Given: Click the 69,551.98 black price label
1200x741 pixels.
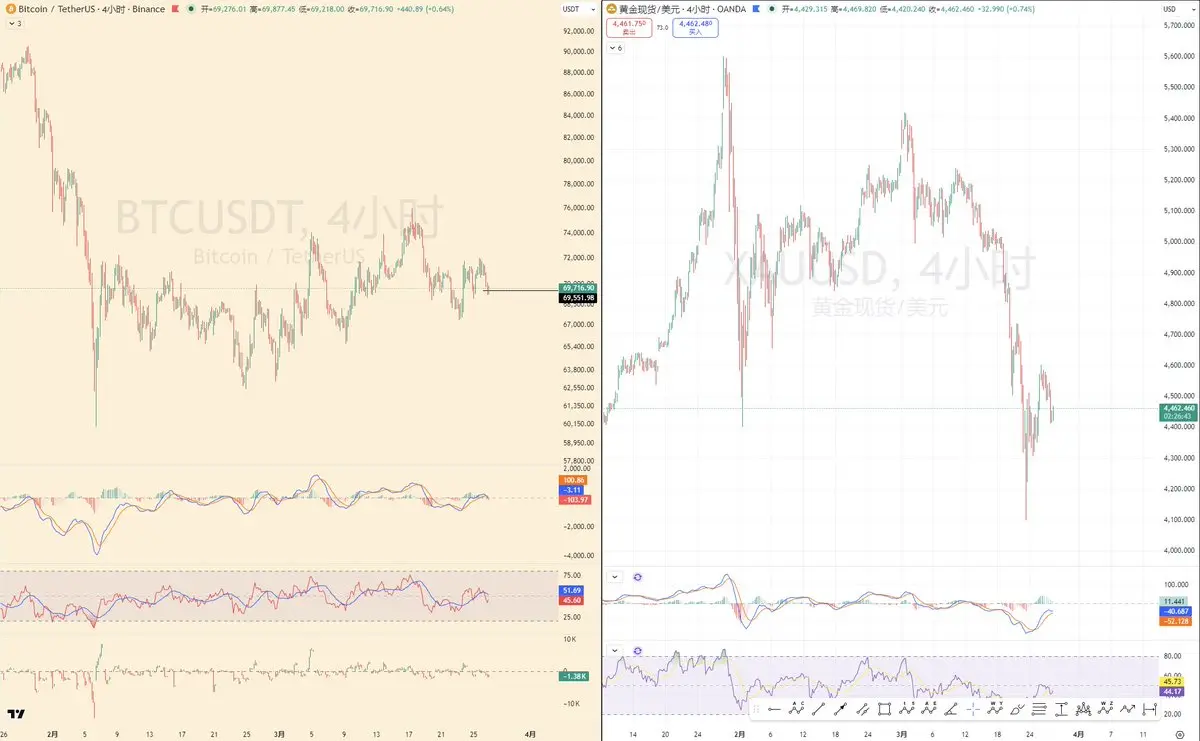Looking at the screenshot, I should click(x=579, y=298).
